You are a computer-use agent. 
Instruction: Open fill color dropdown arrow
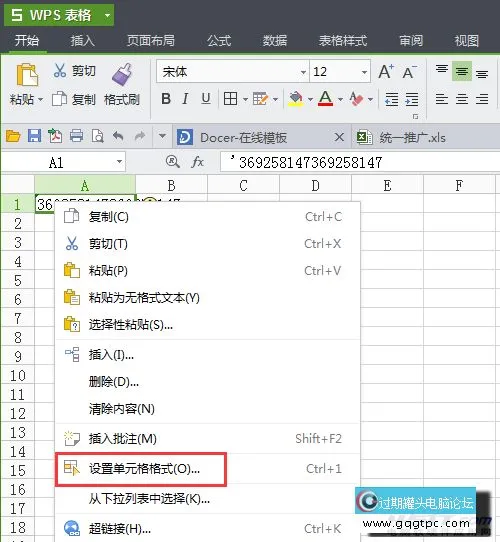[310, 100]
